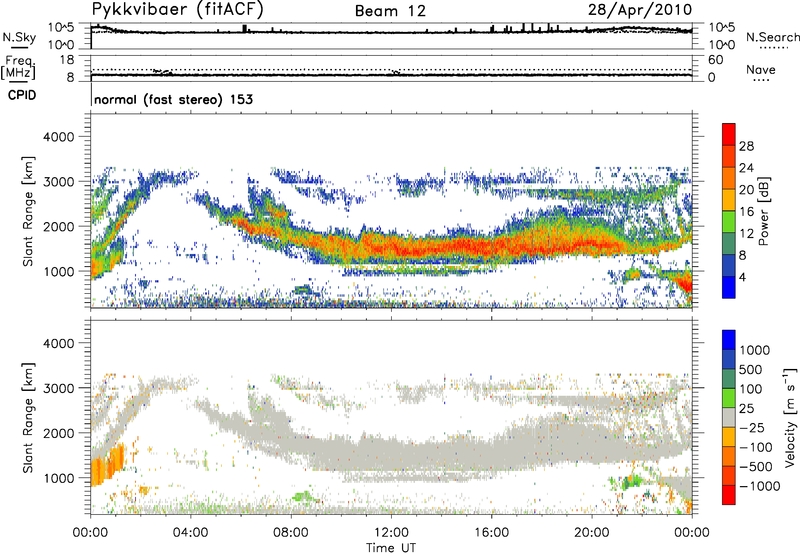Click the '20:00' time axis tick

pyautogui.click(x=592, y=533)
